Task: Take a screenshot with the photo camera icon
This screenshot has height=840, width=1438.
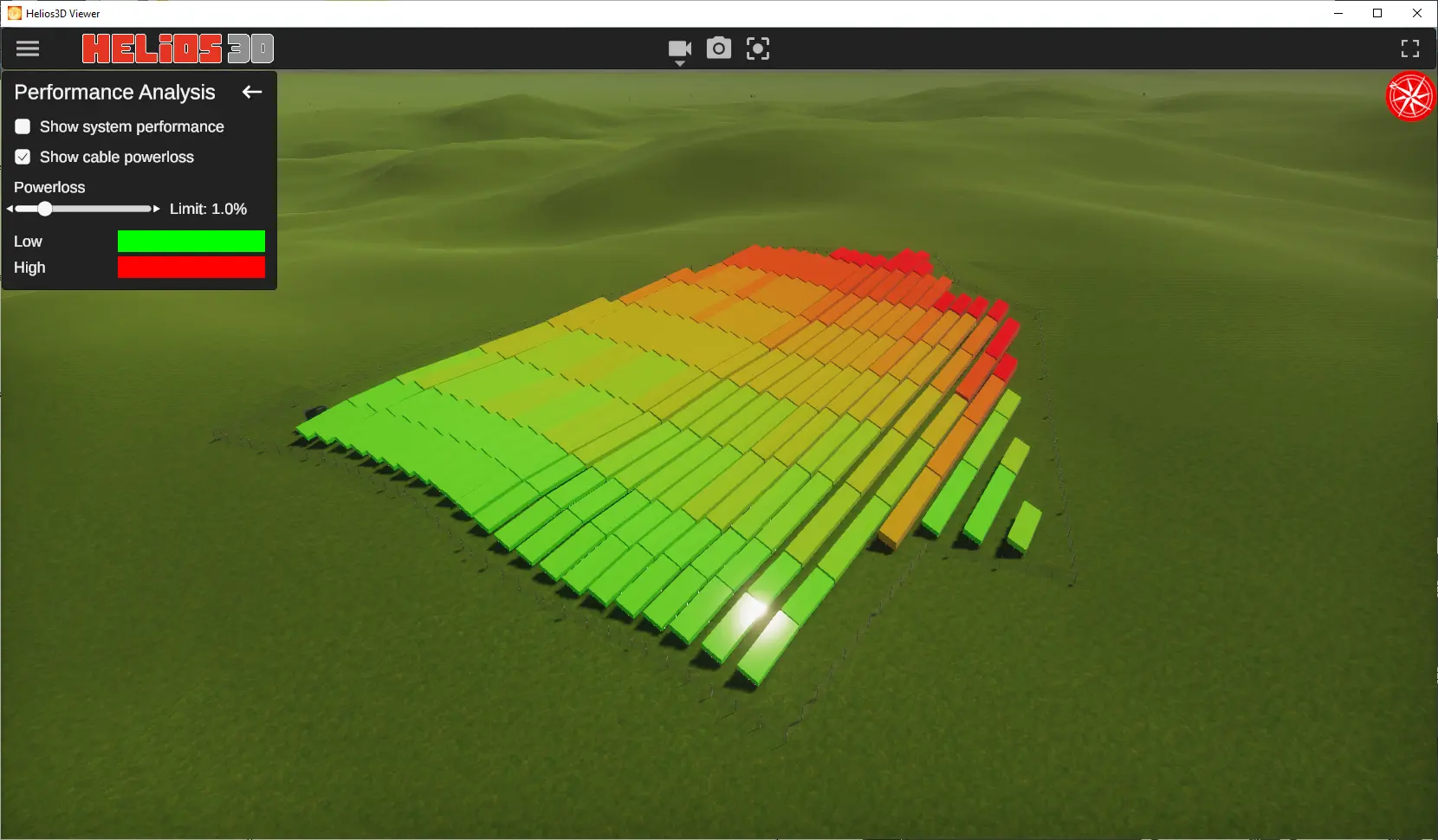Action: 718,48
